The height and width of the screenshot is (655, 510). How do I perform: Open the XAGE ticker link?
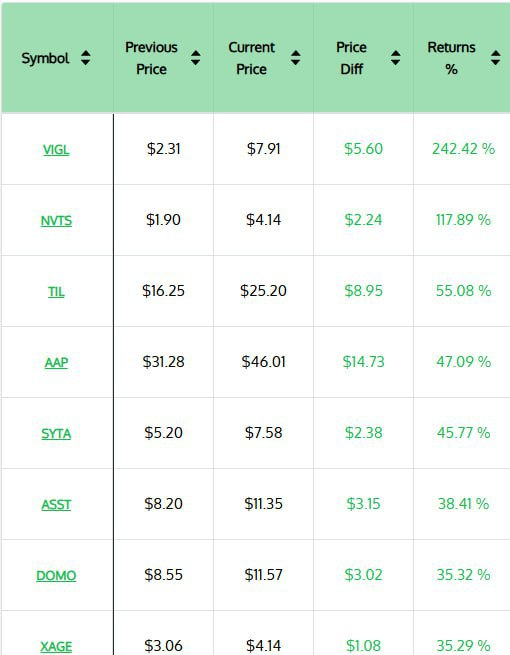(56, 647)
